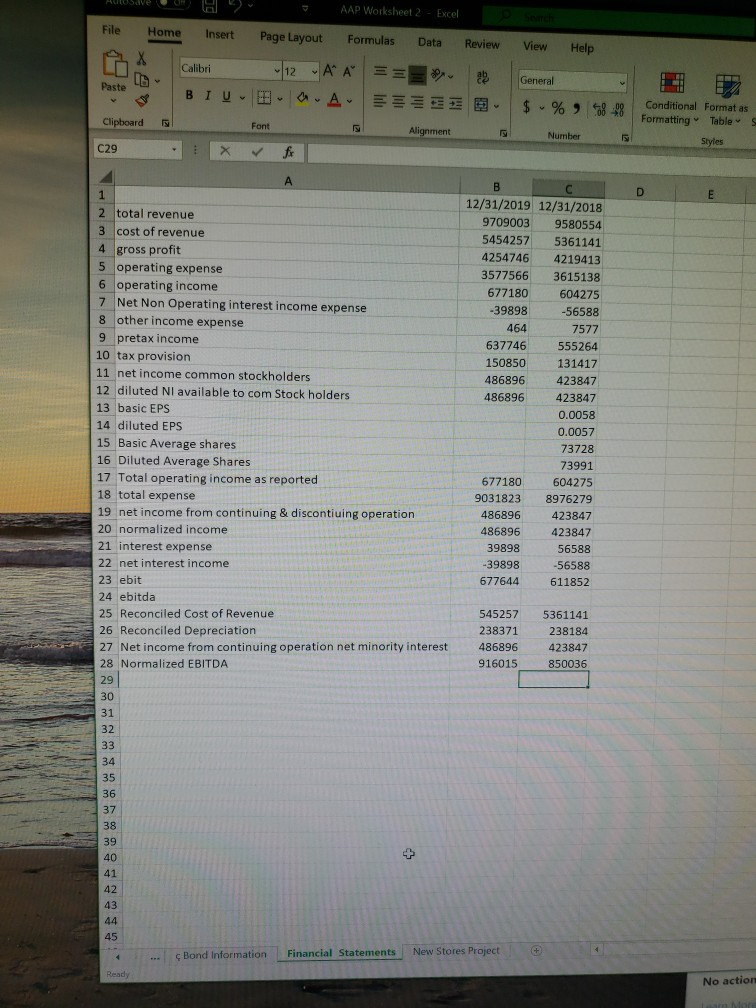The image size is (756, 1008).
Task: Click the Increase Indent icon
Action: pyautogui.click(x=456, y=104)
